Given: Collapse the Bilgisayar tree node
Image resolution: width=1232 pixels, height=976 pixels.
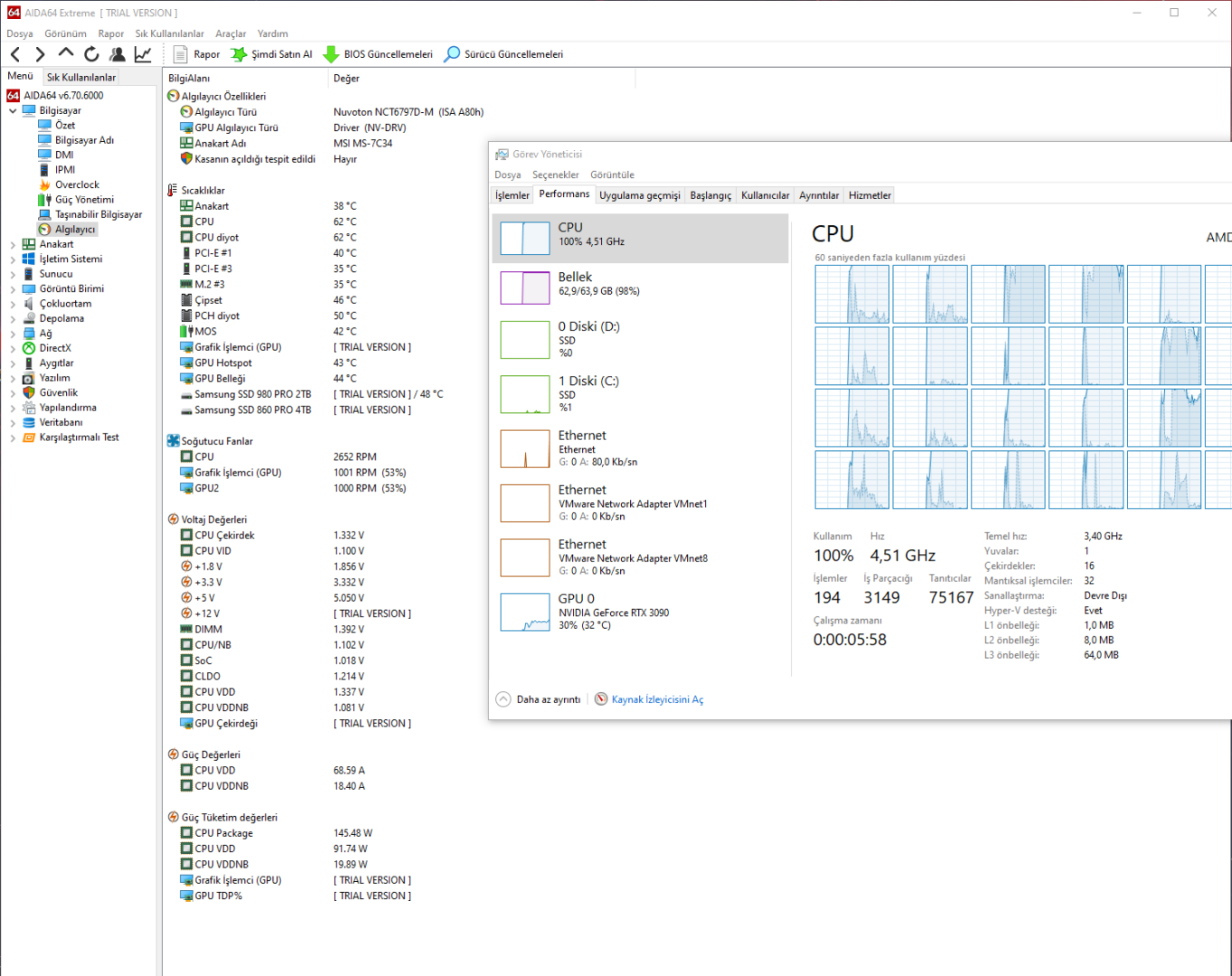Looking at the screenshot, I should [13, 111].
